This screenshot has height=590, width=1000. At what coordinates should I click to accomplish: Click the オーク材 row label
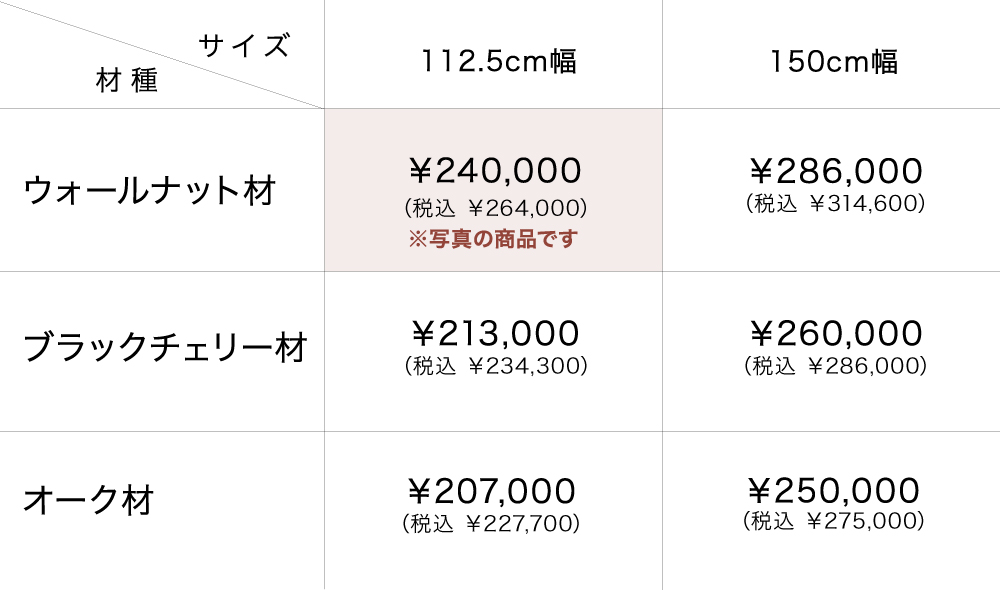tap(89, 499)
